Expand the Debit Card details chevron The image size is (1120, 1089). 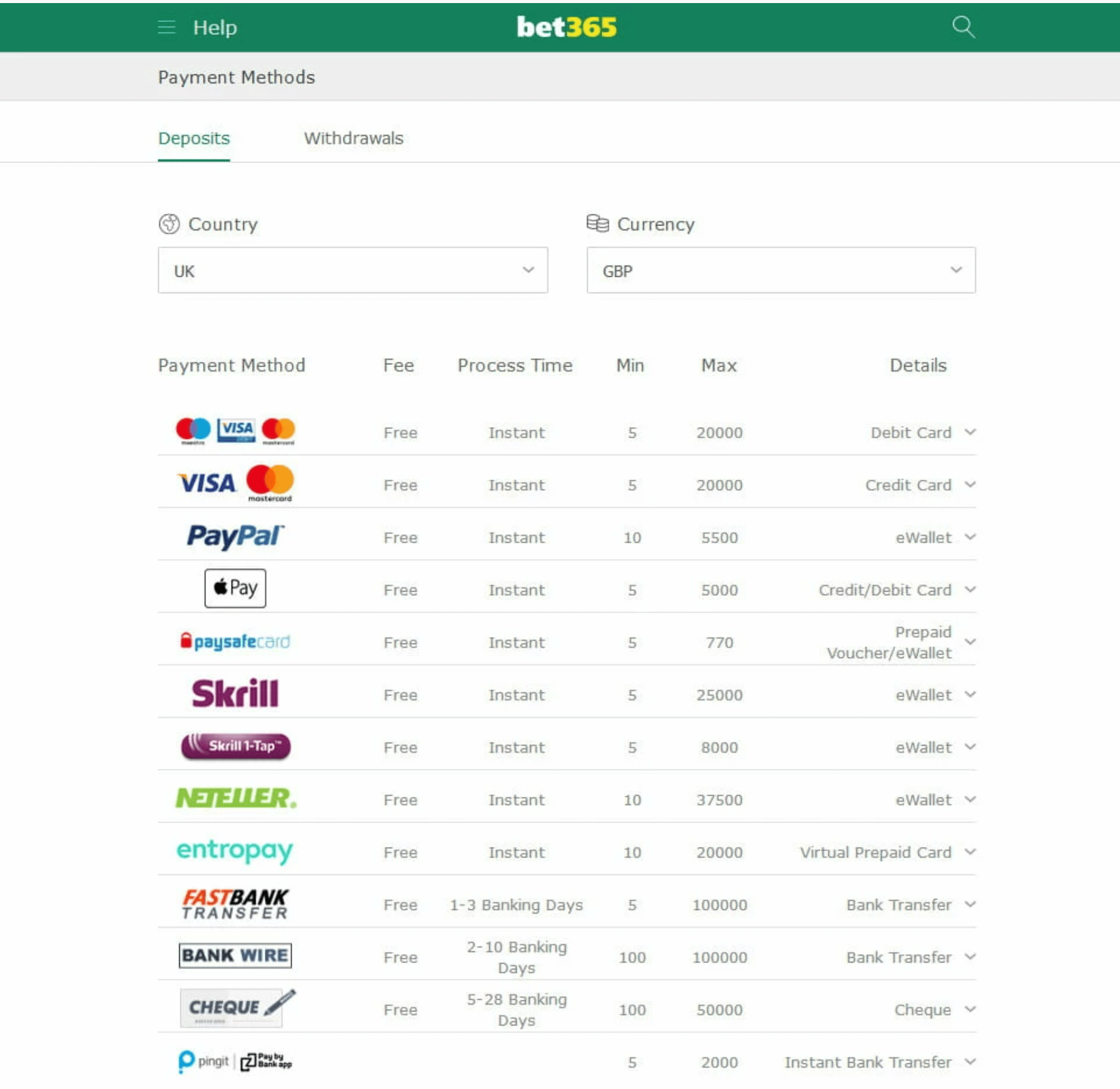point(970,432)
